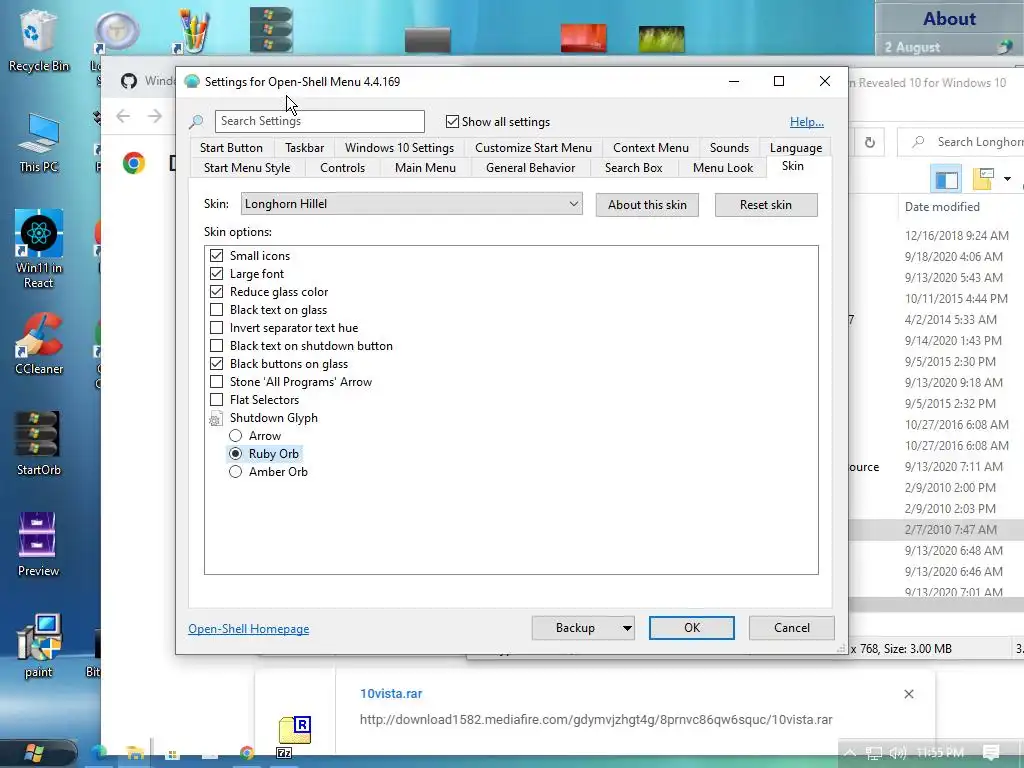The height and width of the screenshot is (768, 1024).
Task: Click the Chrome logo on the browser page
Action: pos(134,163)
